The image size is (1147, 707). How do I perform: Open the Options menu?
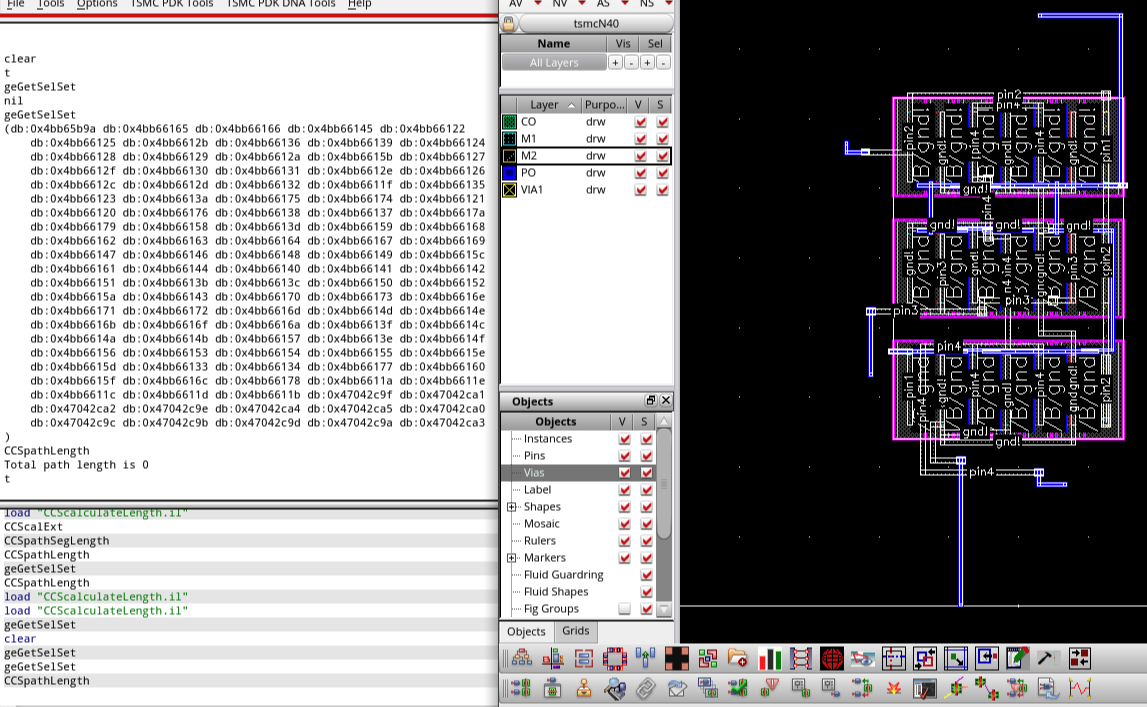coord(97,4)
